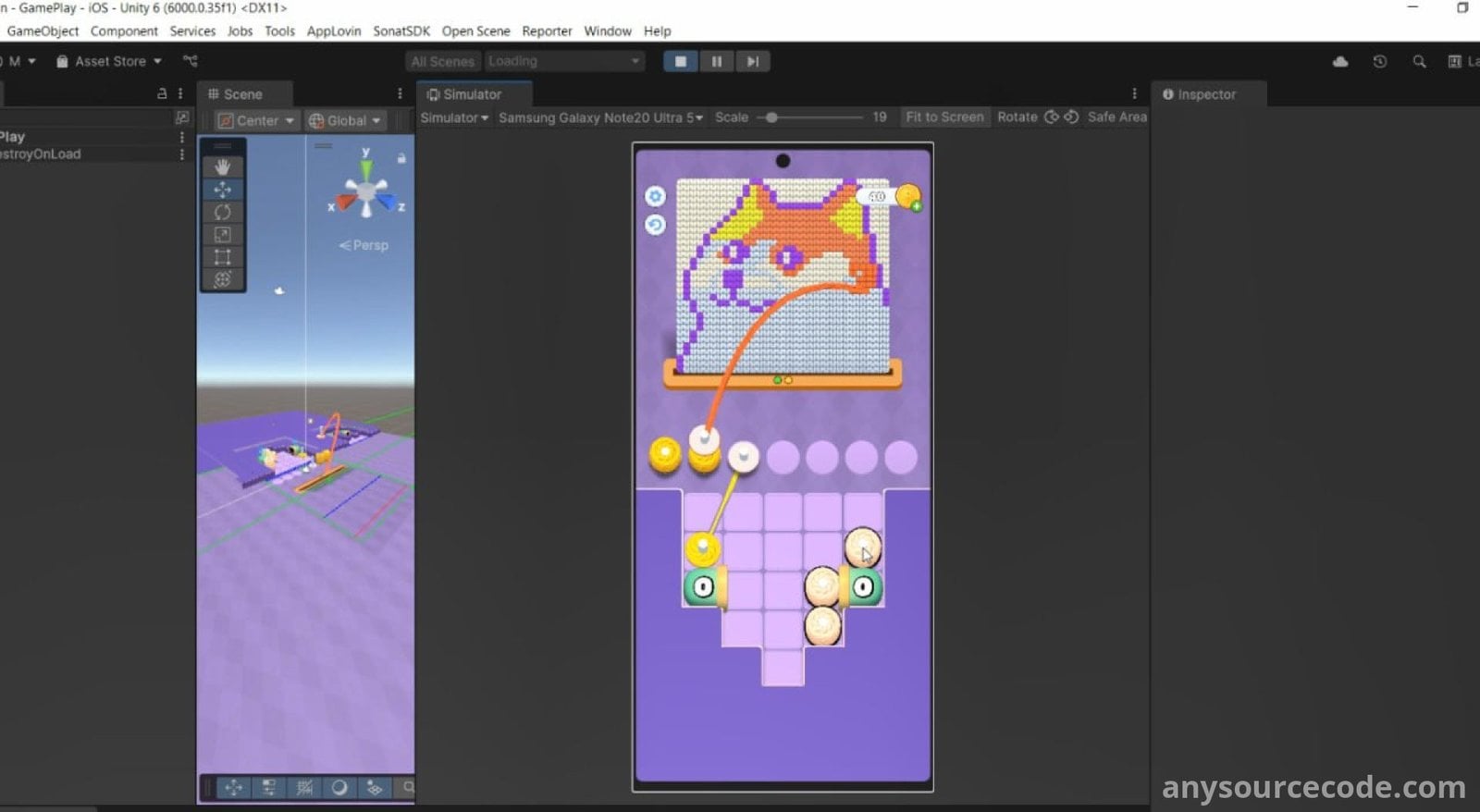Viewport: 1480px width, 812px height.
Task: Open the SonatSDK menu
Action: pyautogui.click(x=401, y=31)
